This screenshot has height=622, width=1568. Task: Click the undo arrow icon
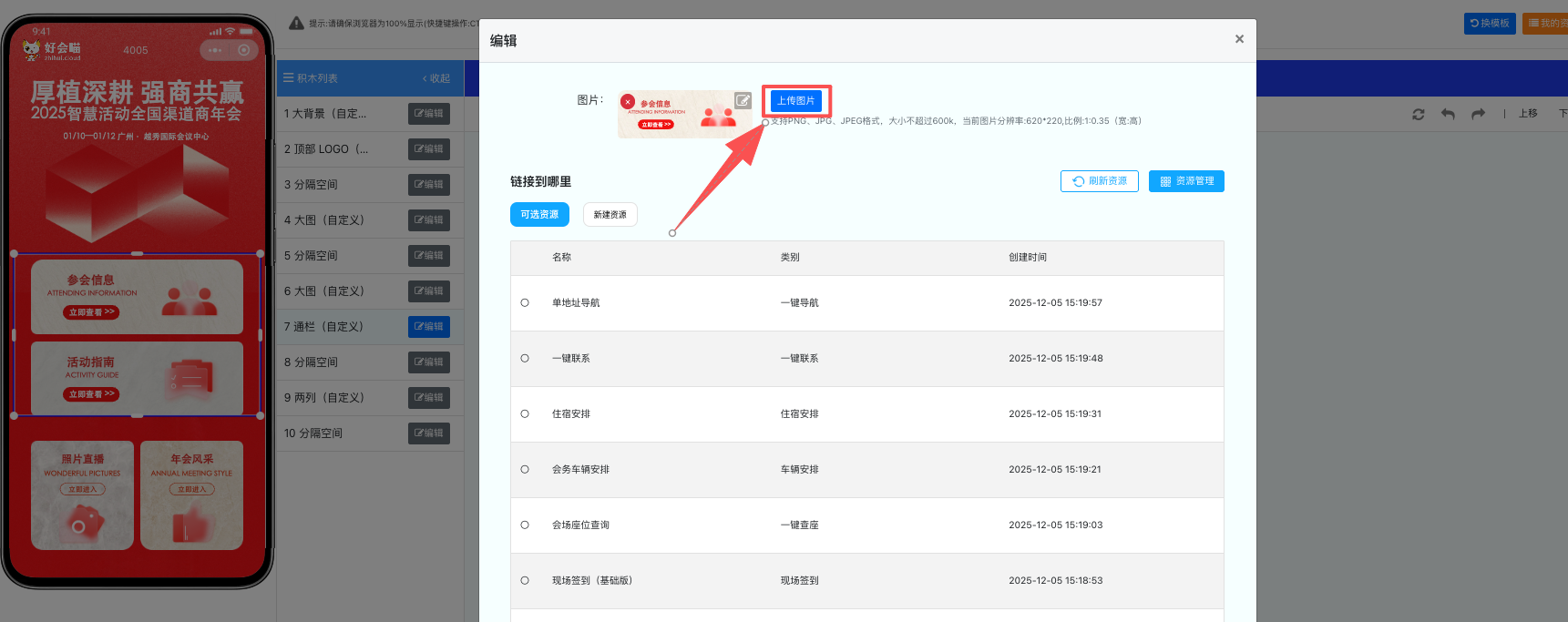click(x=1448, y=114)
